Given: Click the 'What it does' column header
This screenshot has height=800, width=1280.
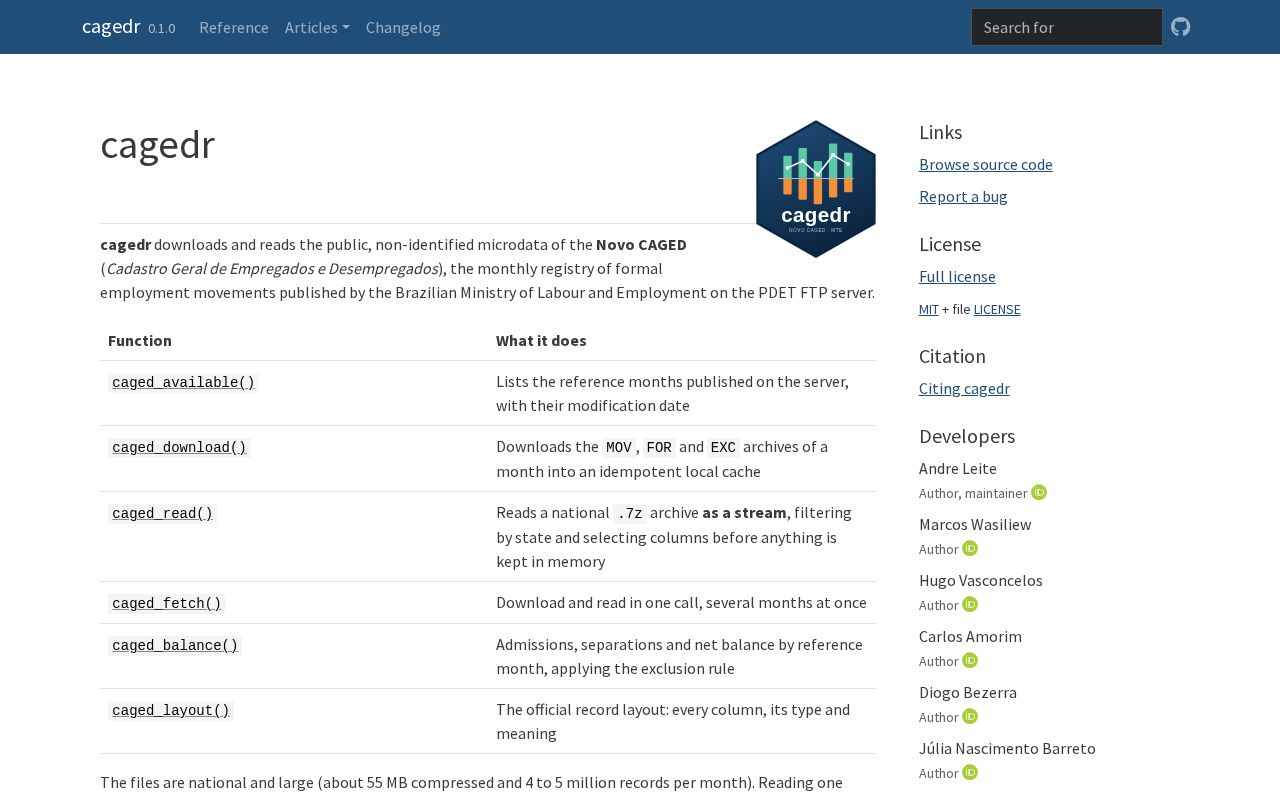Looking at the screenshot, I should click(541, 340).
